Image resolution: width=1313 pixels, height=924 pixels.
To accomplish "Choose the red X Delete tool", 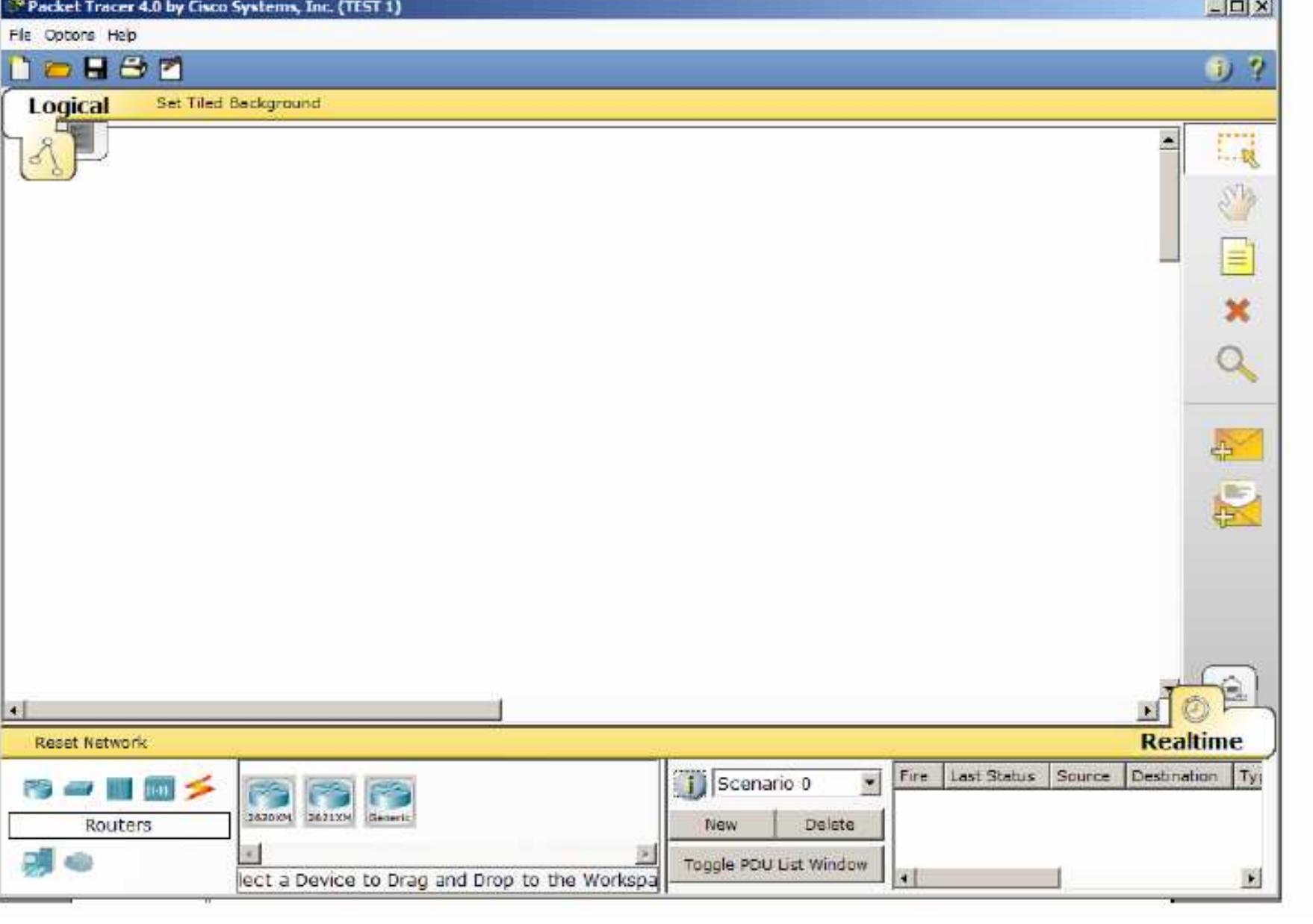I will [x=1237, y=310].
